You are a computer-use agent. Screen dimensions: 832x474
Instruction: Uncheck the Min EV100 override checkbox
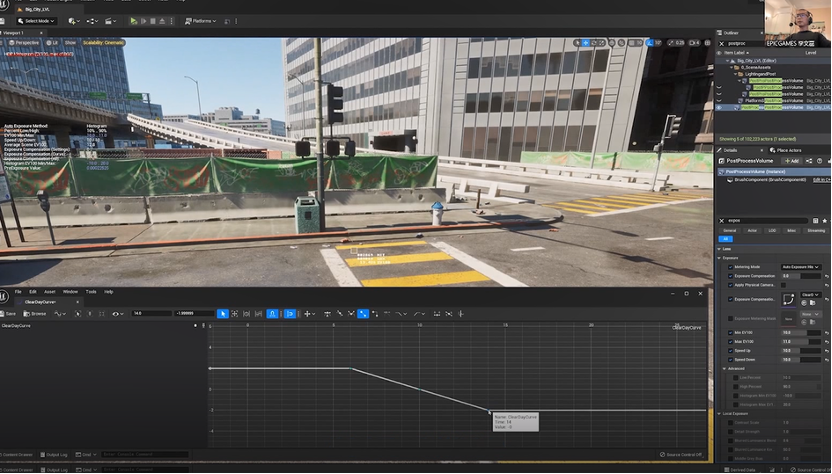pos(731,333)
